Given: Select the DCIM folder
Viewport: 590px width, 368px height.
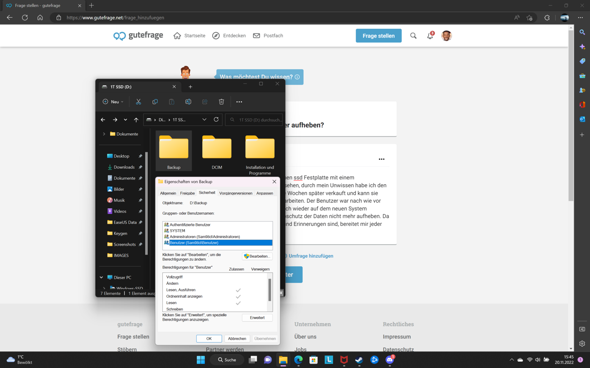Looking at the screenshot, I should (x=217, y=151).
